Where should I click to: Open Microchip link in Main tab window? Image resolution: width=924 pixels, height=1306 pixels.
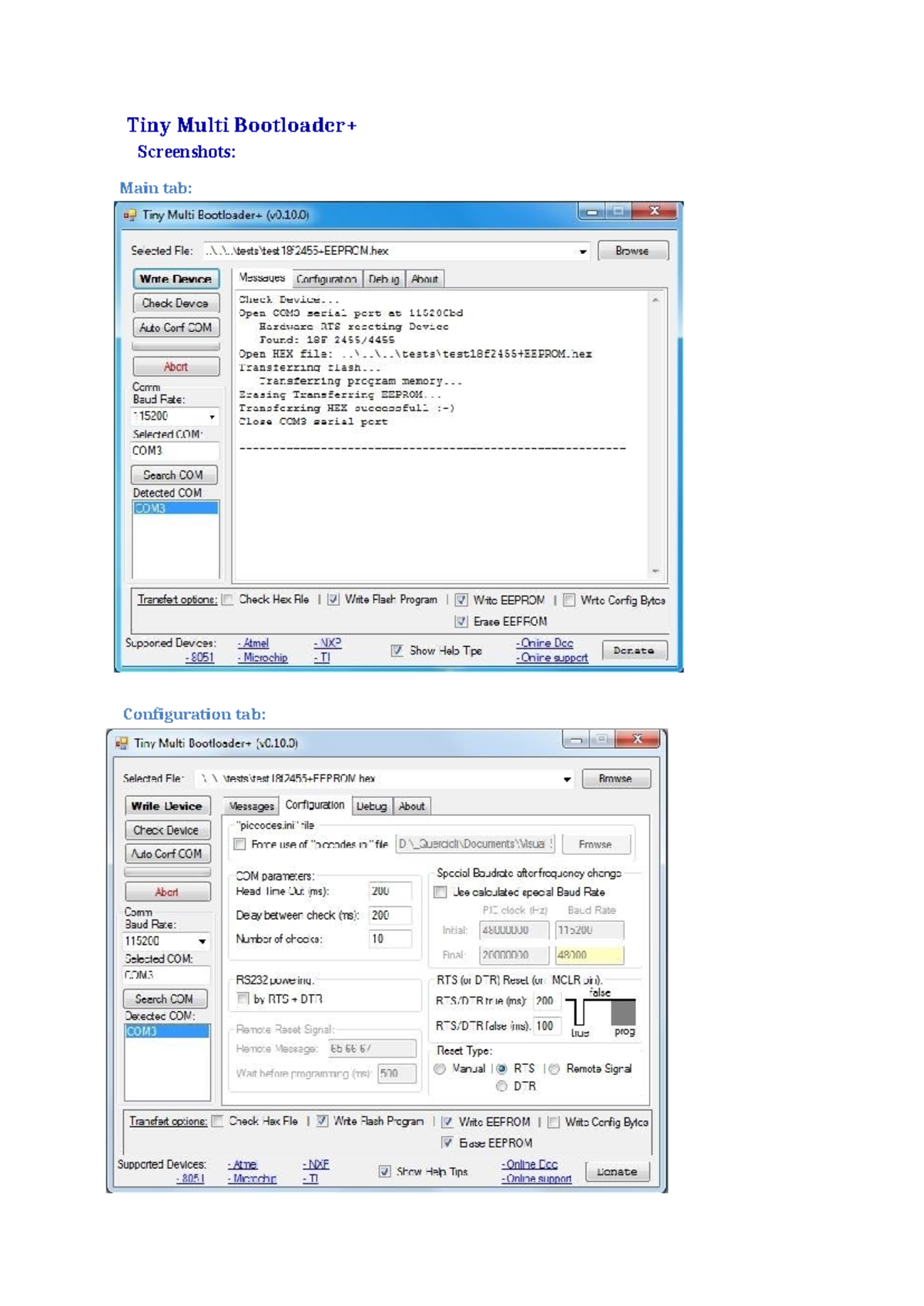(263, 658)
